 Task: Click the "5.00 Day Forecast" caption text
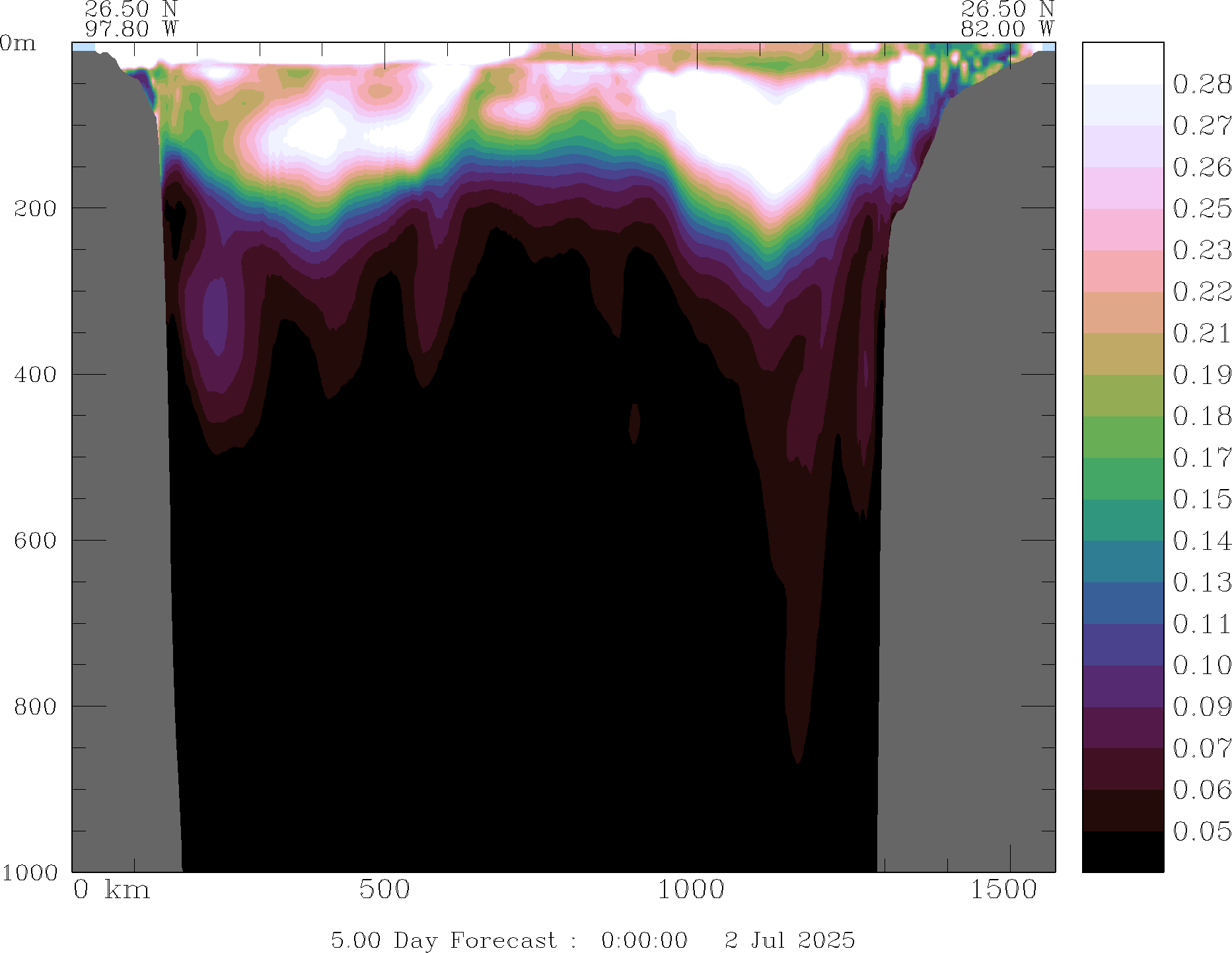tap(443, 940)
